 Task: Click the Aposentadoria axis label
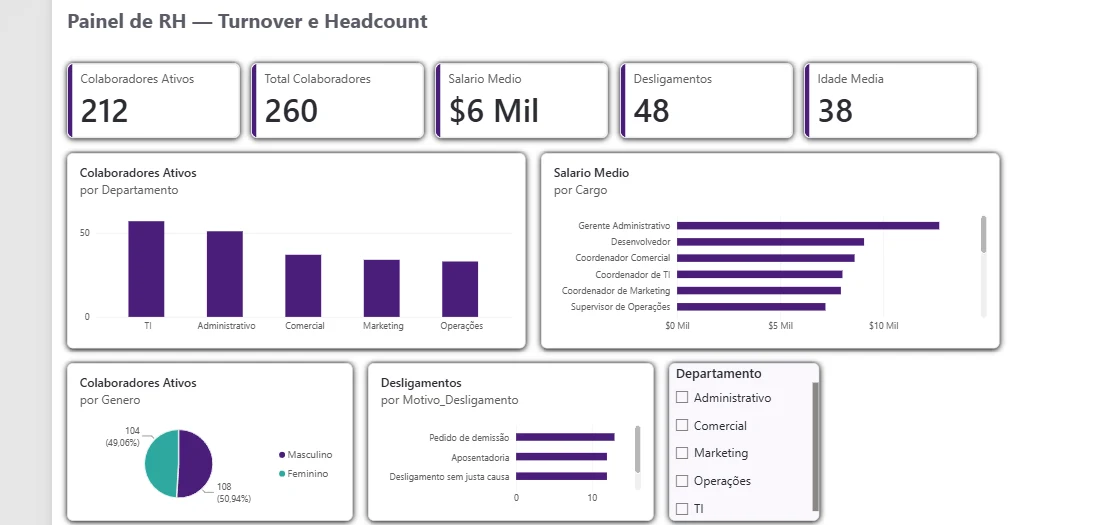pos(480,457)
